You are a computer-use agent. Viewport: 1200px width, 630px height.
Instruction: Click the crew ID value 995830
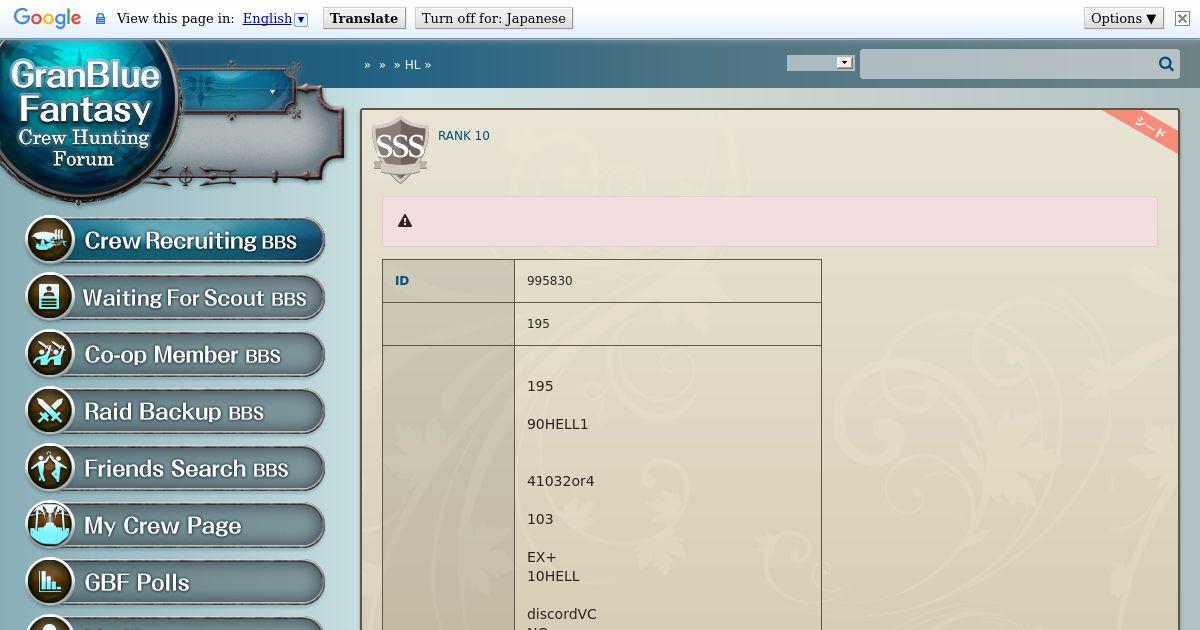click(550, 281)
